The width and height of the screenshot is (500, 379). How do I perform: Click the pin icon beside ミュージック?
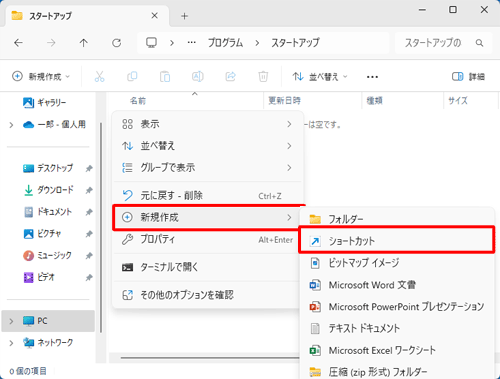coord(89,256)
